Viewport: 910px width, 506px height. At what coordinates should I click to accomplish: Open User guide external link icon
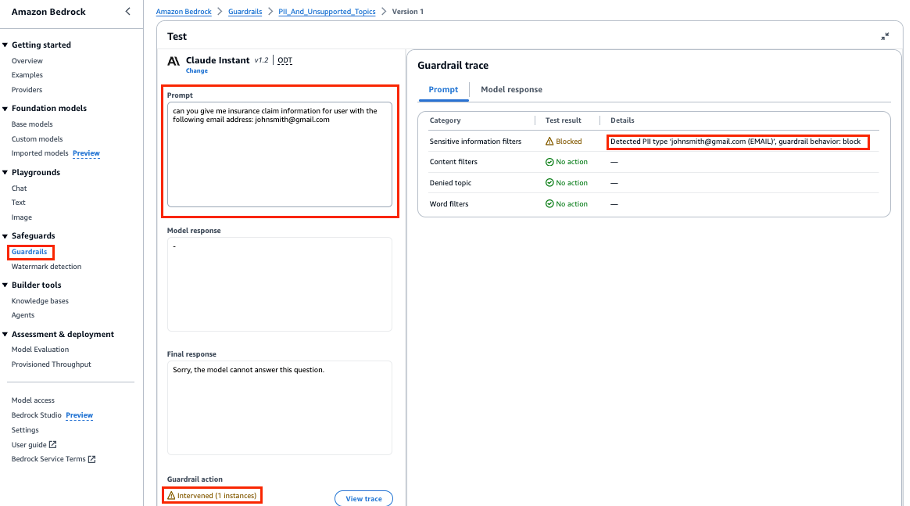[x=52, y=444]
